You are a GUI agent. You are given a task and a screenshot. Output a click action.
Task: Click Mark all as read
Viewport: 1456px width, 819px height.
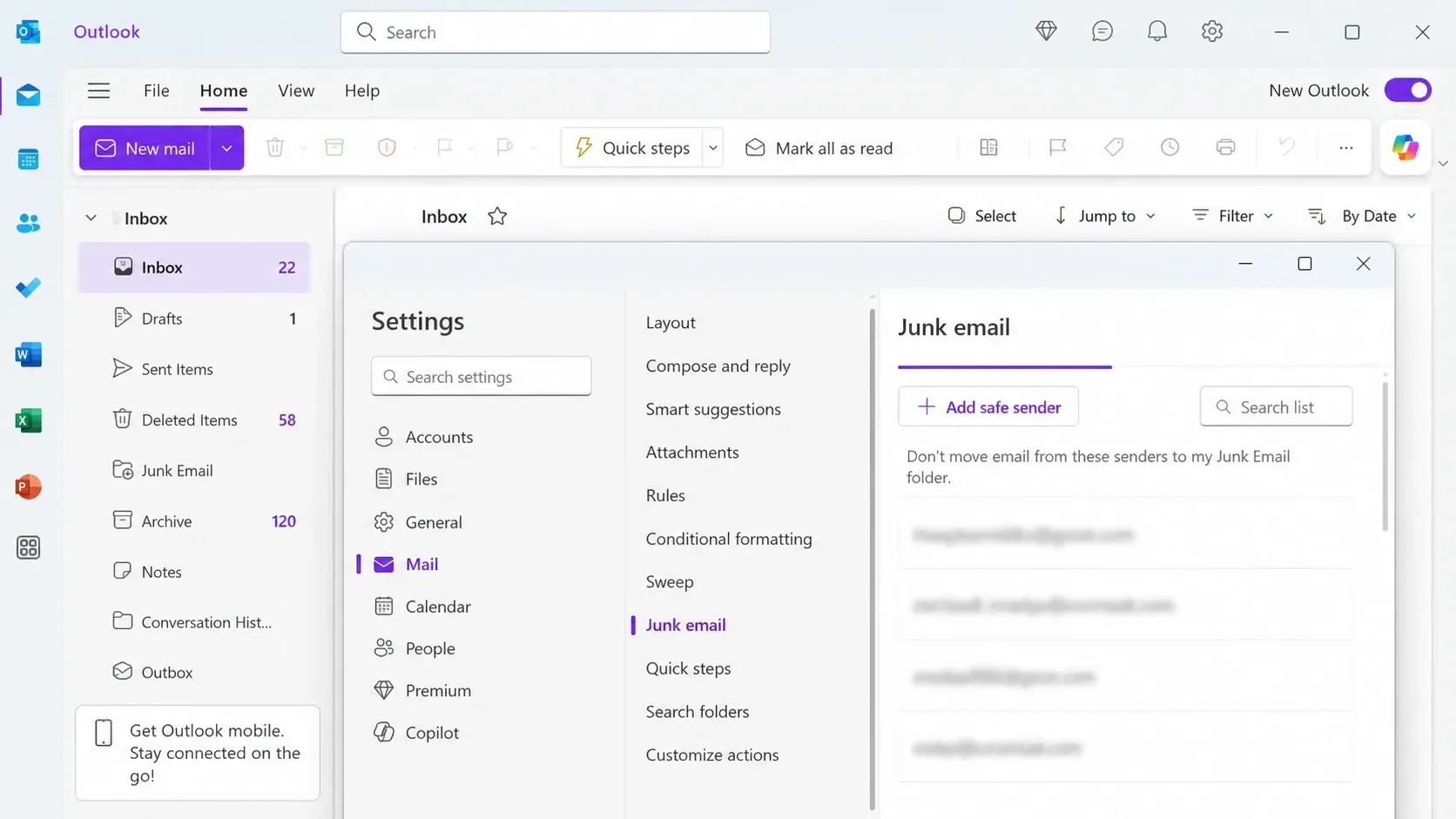pos(819,148)
